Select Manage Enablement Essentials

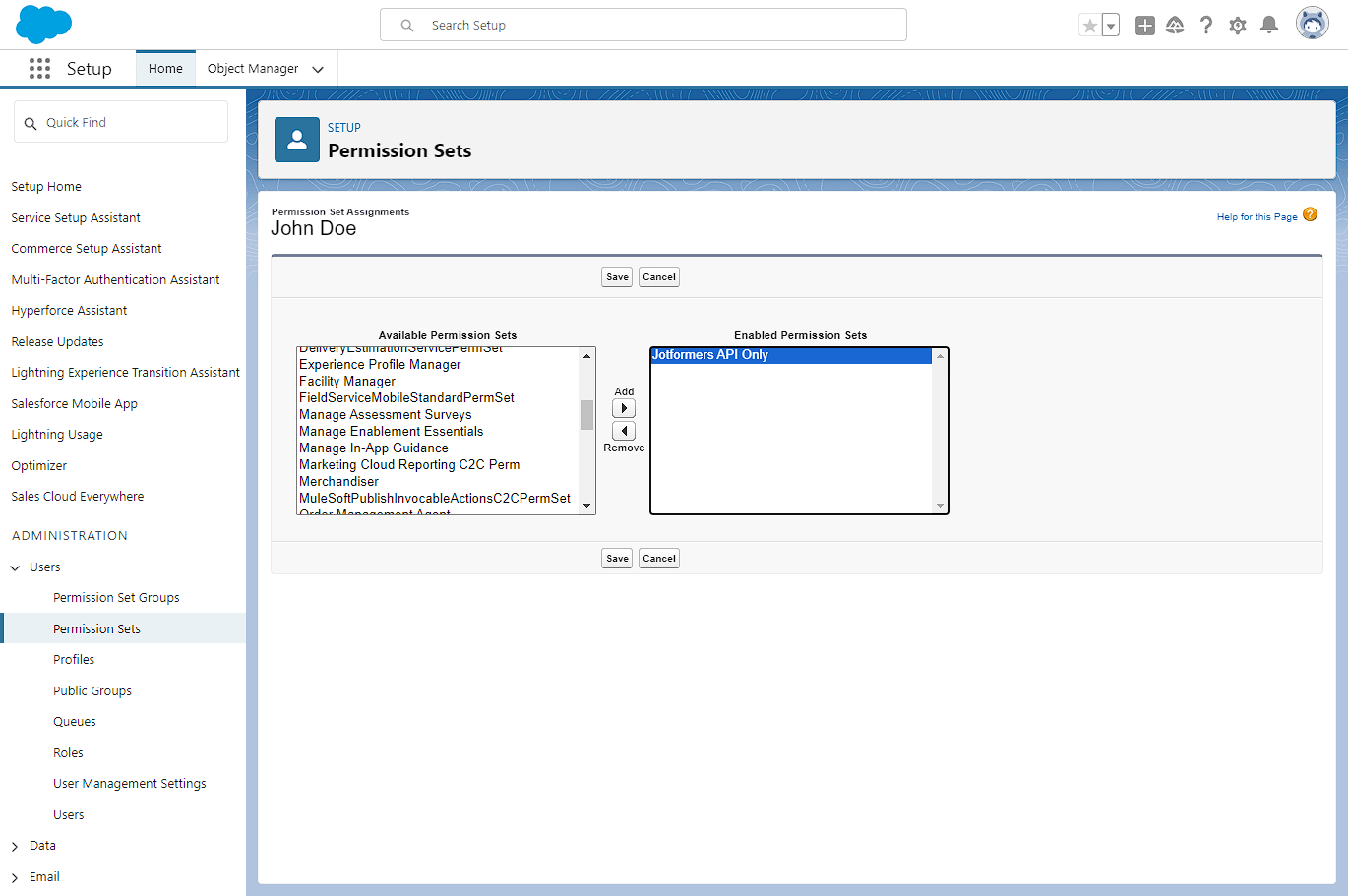391,432
